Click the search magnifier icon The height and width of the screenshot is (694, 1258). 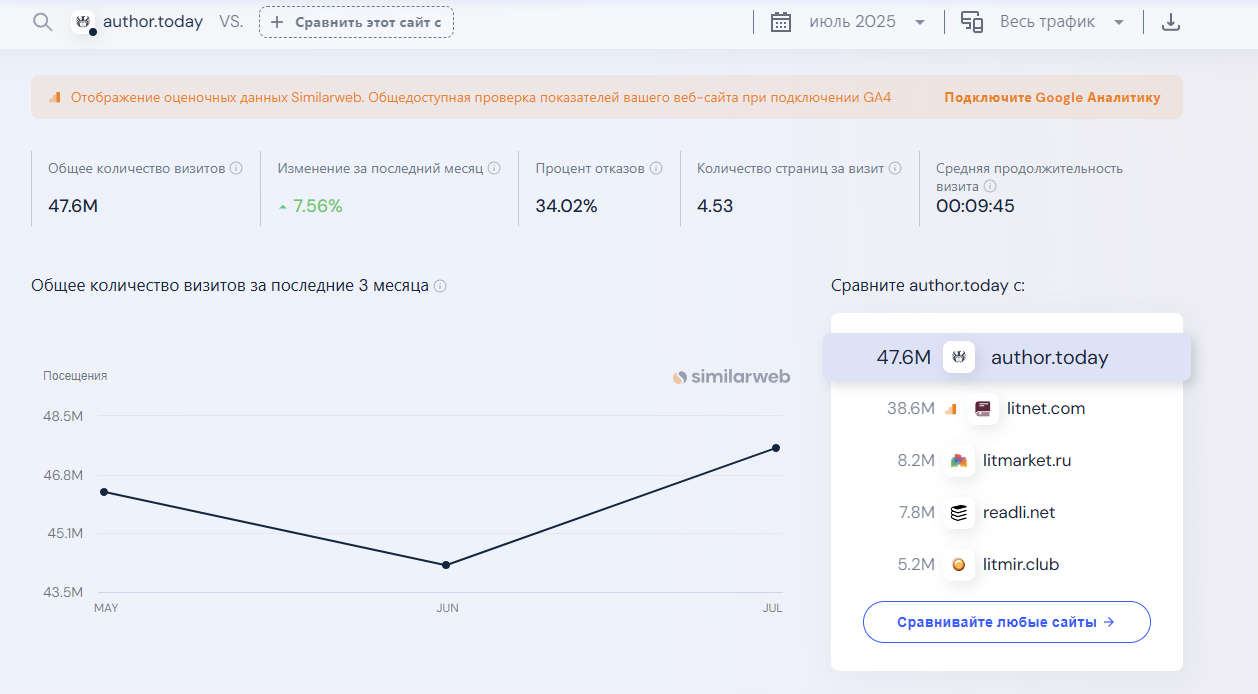pyautogui.click(x=42, y=22)
